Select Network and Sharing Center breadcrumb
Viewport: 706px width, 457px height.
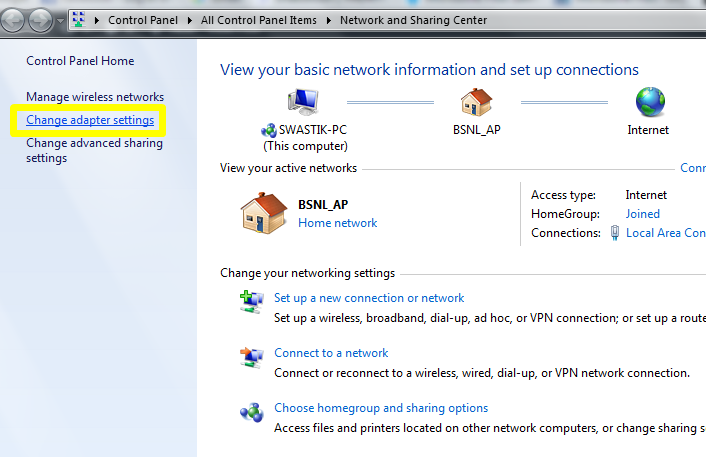pos(413,20)
